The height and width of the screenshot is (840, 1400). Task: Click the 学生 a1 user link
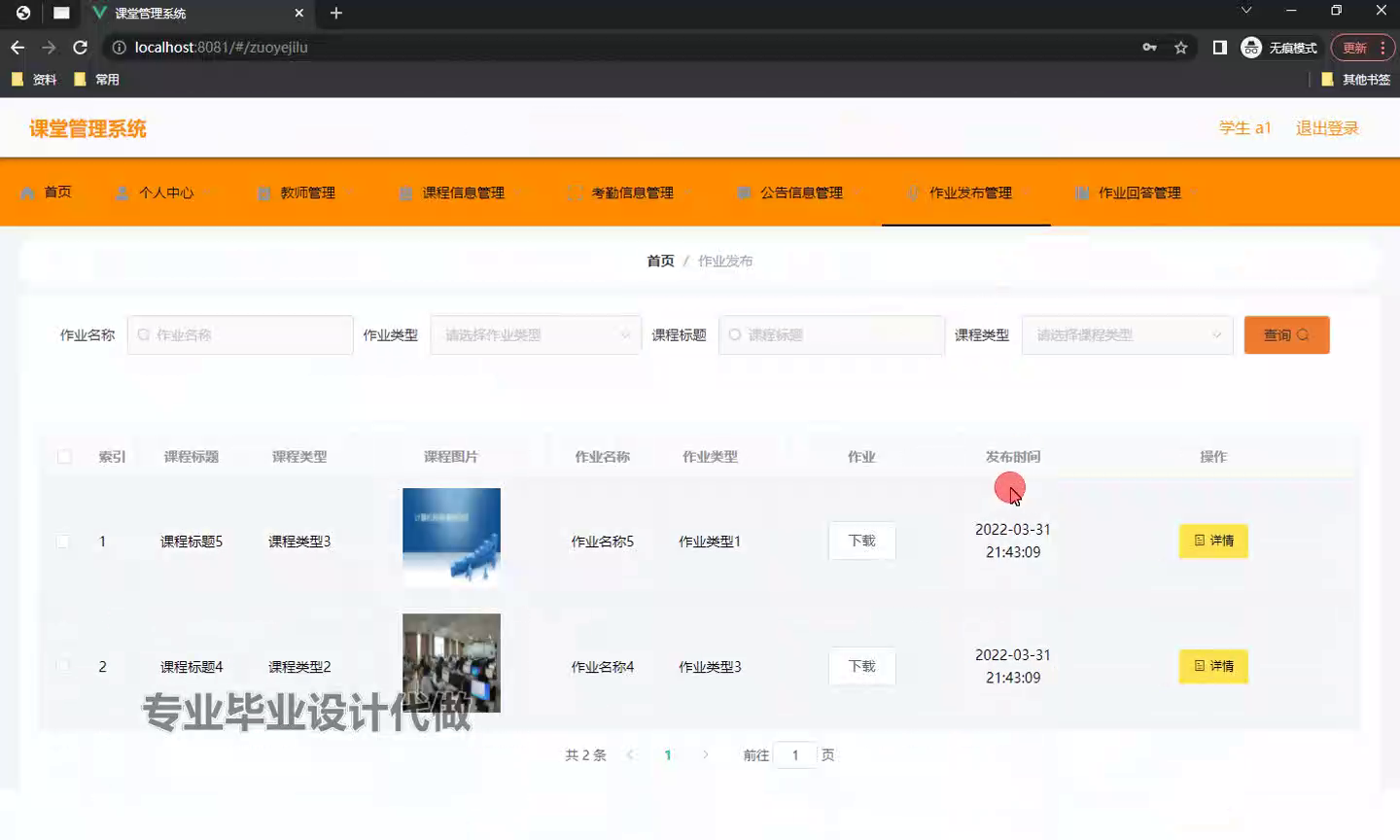[x=1244, y=128]
